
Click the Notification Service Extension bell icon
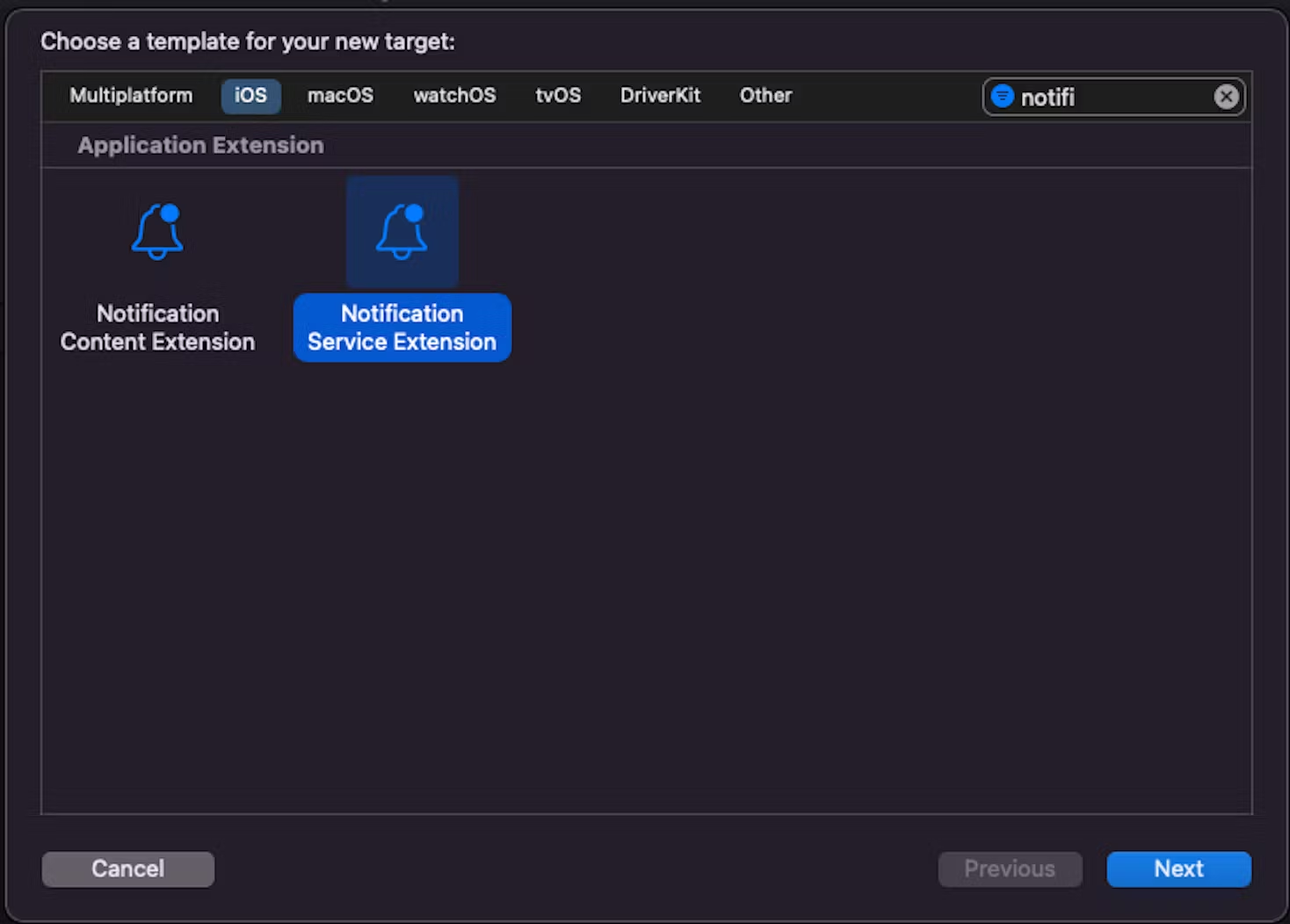pyautogui.click(x=402, y=232)
